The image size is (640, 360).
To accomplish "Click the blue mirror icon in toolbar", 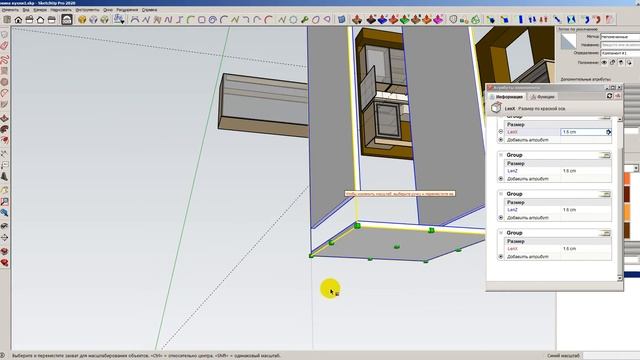I will coord(571,20).
